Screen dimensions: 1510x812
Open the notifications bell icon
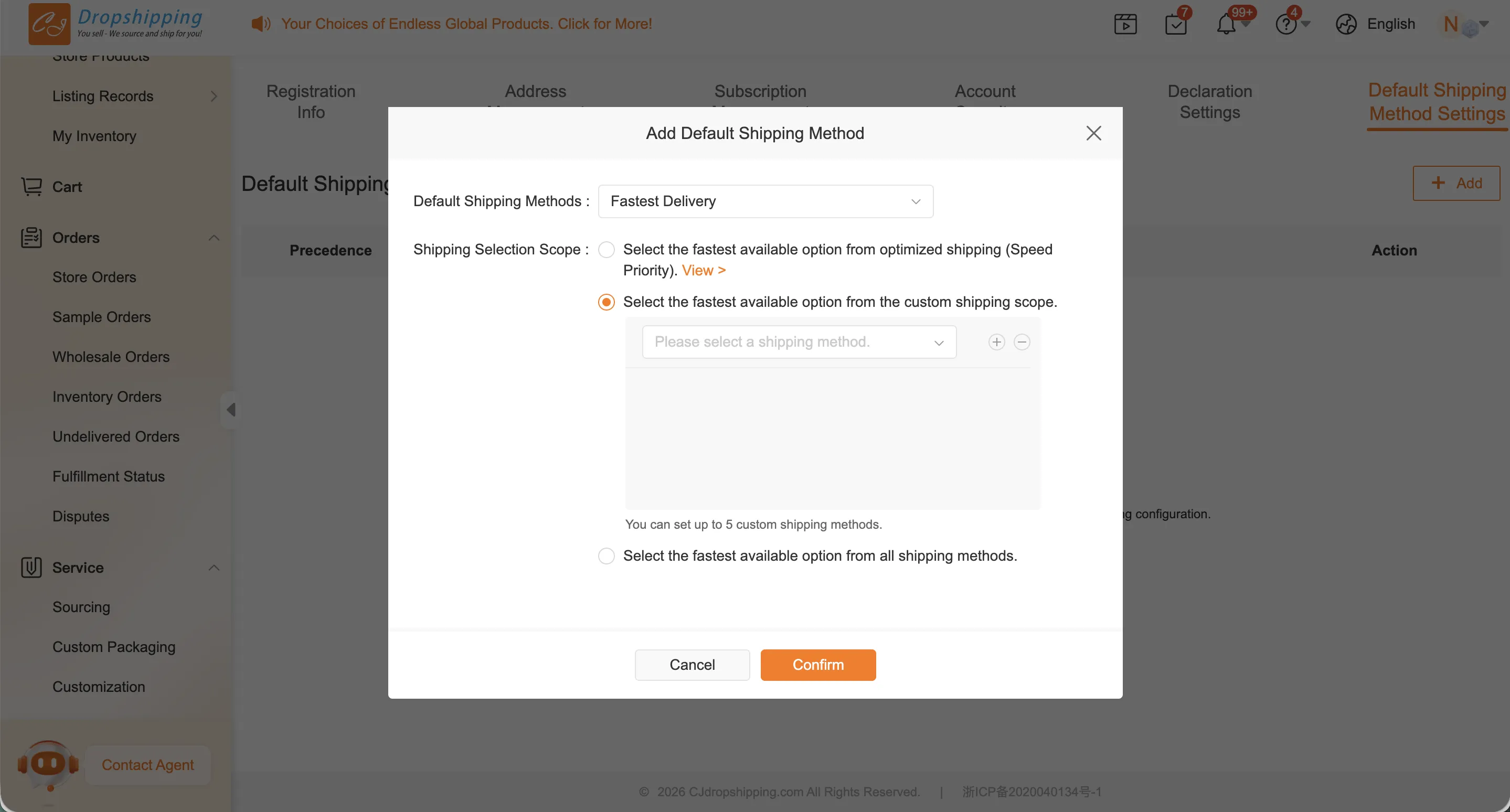(1226, 25)
